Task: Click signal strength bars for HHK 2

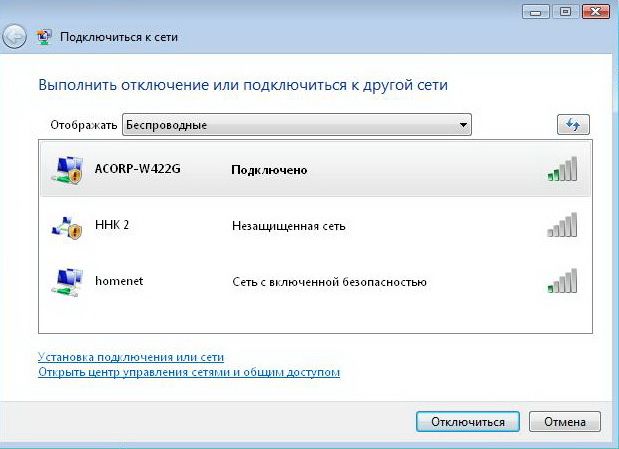Action: coord(562,225)
